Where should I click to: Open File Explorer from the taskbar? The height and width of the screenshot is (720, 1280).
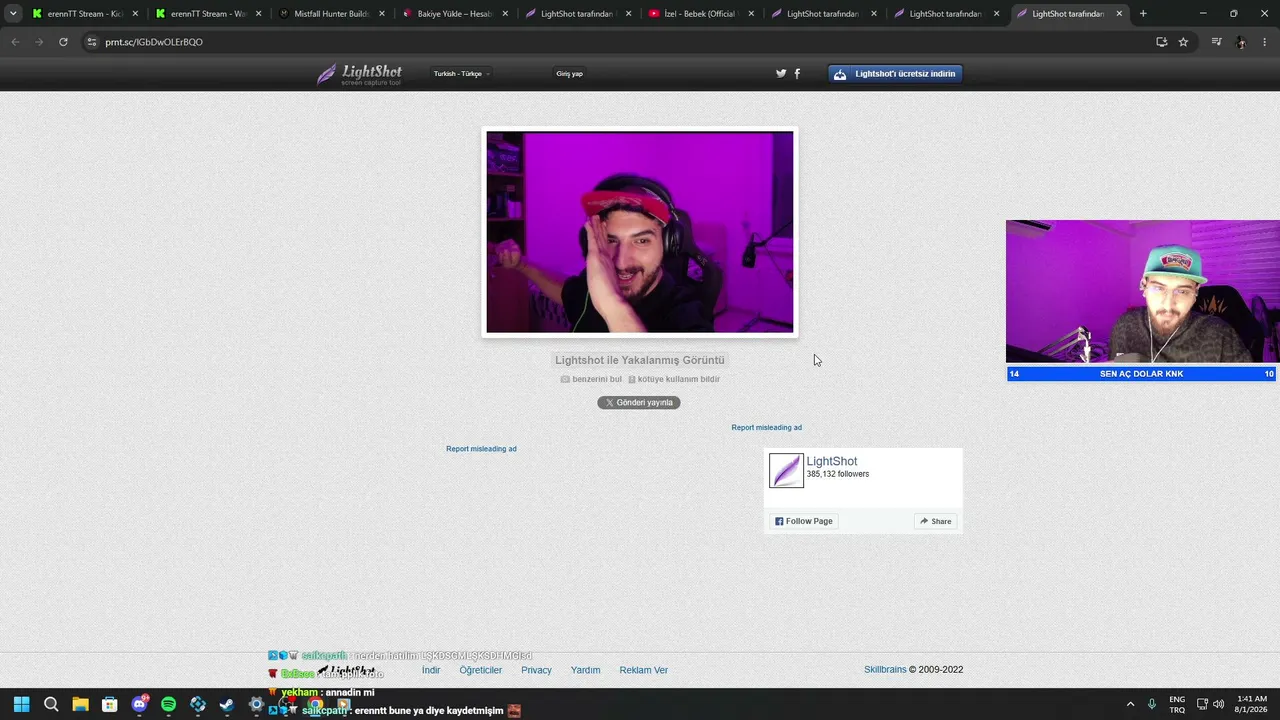pos(80,704)
